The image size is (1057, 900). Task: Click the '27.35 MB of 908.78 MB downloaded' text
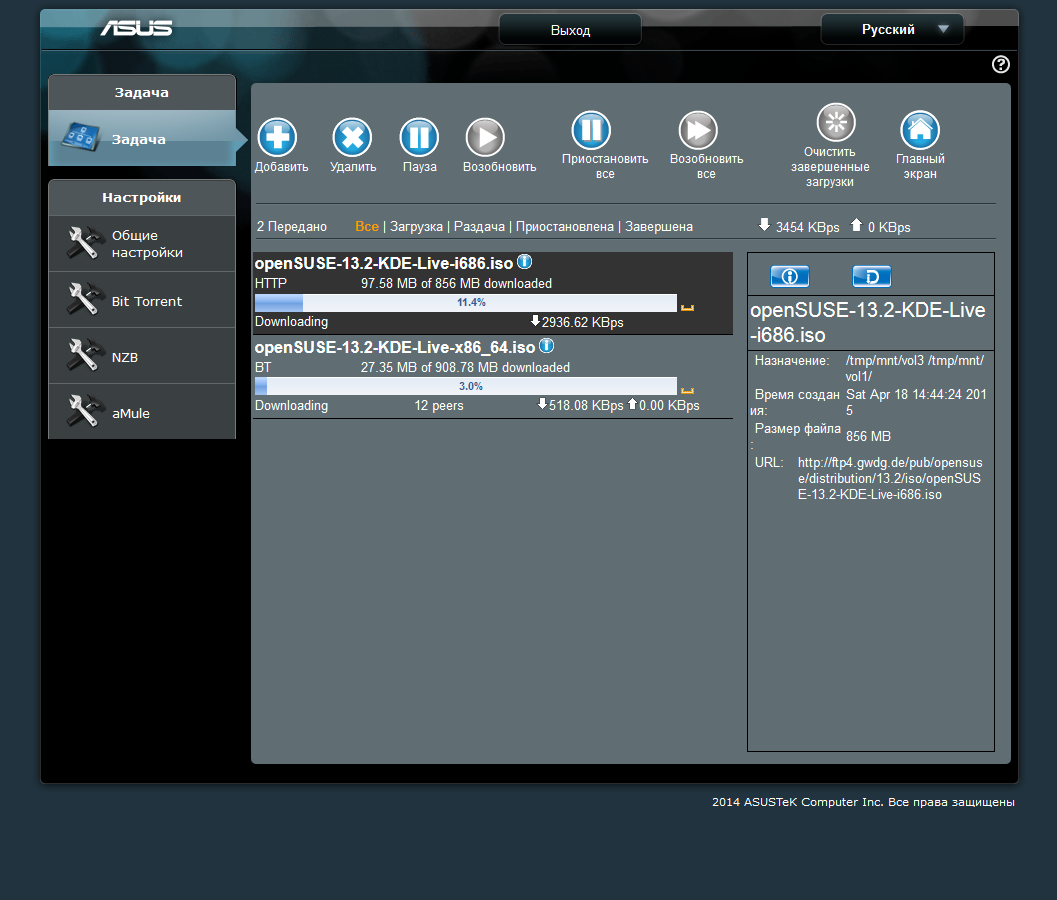pyautogui.click(x=465, y=367)
